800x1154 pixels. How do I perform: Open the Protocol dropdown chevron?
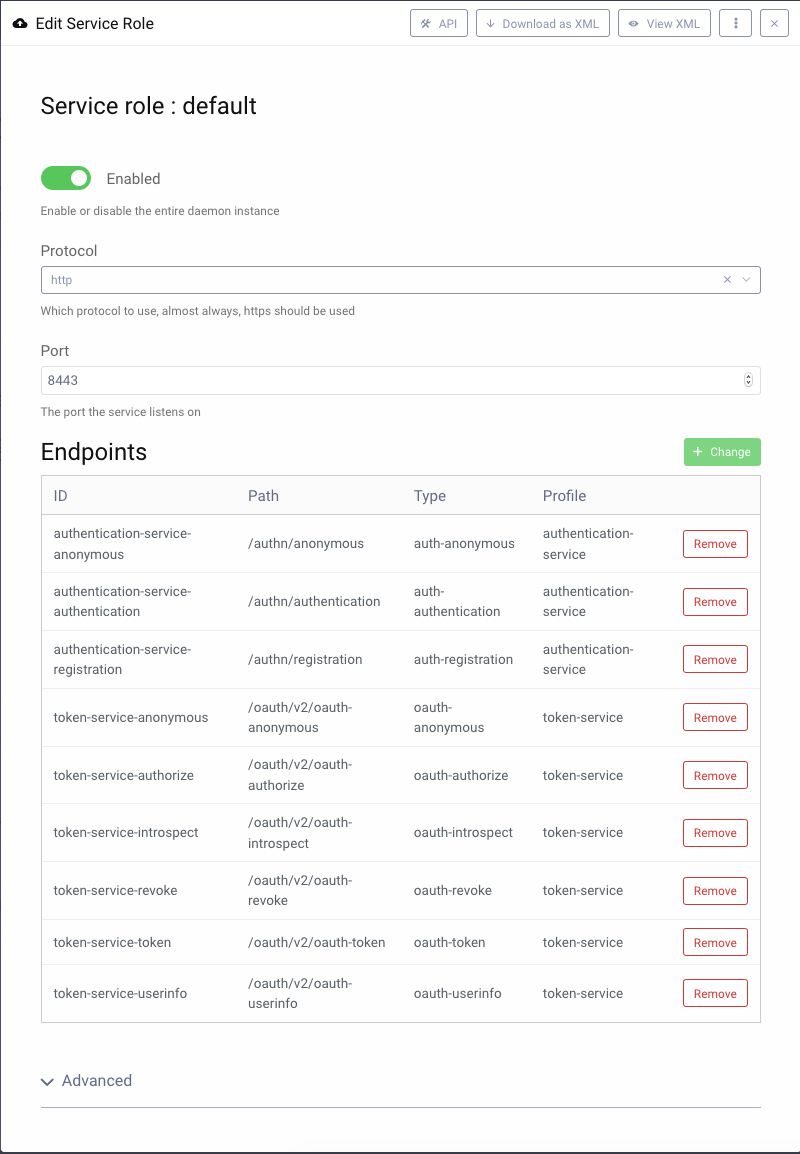point(745,280)
